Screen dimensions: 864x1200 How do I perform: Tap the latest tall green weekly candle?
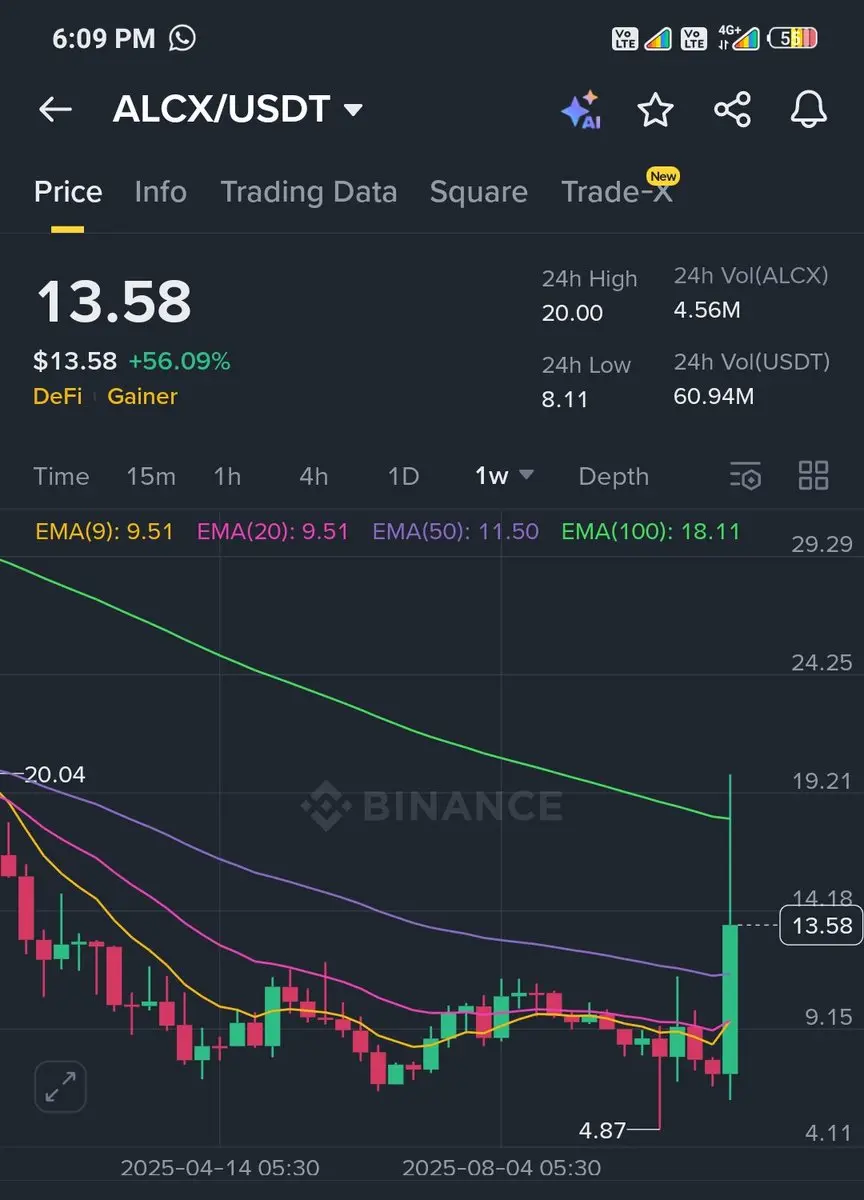(731, 1000)
